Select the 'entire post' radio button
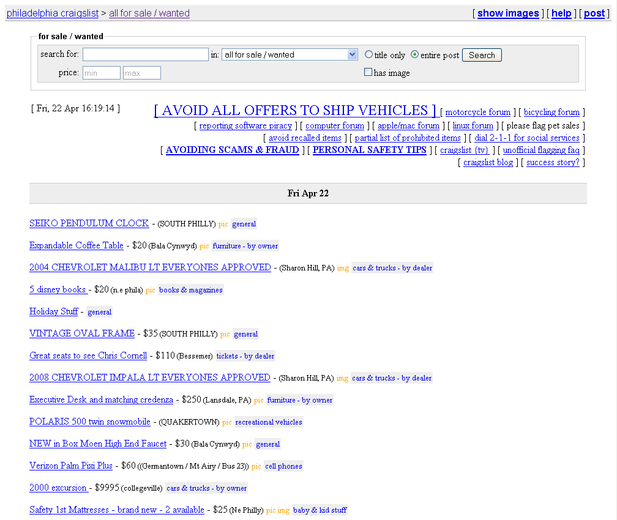617x520 pixels. coord(415,54)
